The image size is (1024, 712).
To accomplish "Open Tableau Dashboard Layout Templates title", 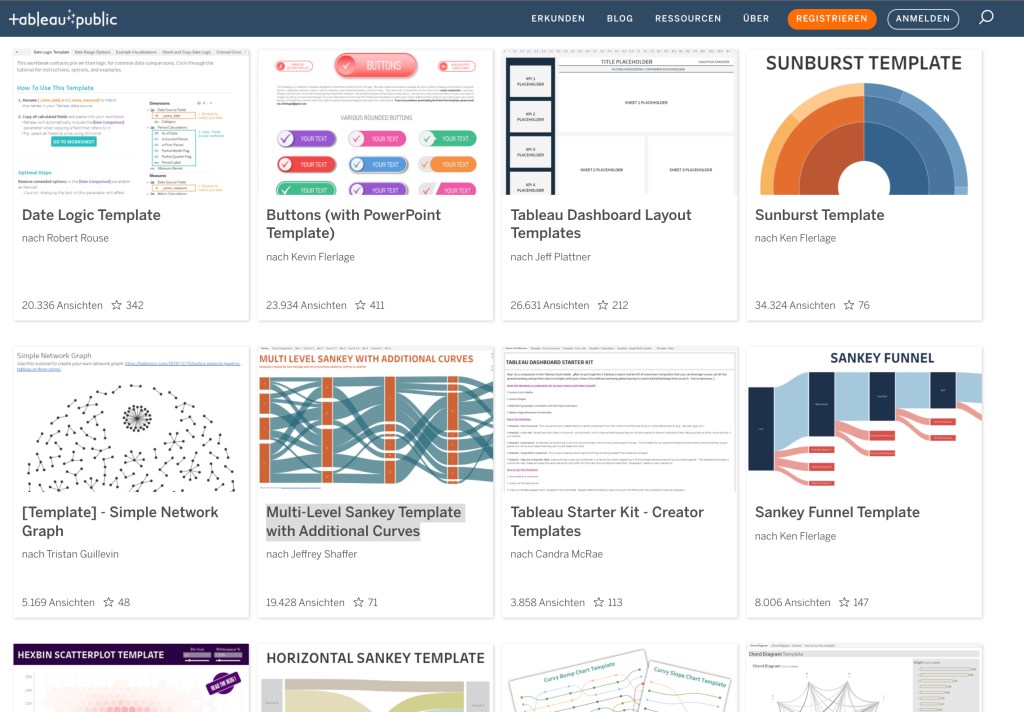I will pyautogui.click(x=600, y=224).
